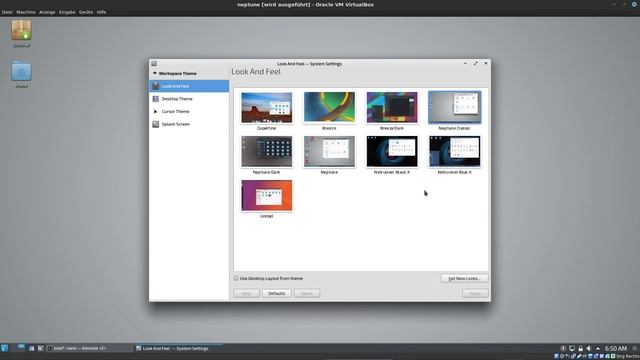Viewport: 640px width, 360px height.
Task: Minimize the System Settings window
Action: pos(465,64)
